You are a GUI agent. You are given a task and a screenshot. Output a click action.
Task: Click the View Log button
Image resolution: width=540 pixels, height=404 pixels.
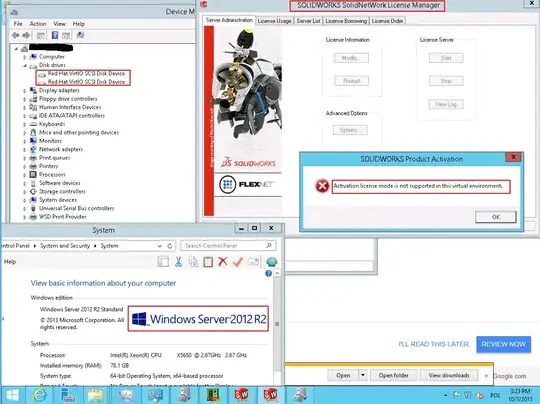[x=446, y=104]
